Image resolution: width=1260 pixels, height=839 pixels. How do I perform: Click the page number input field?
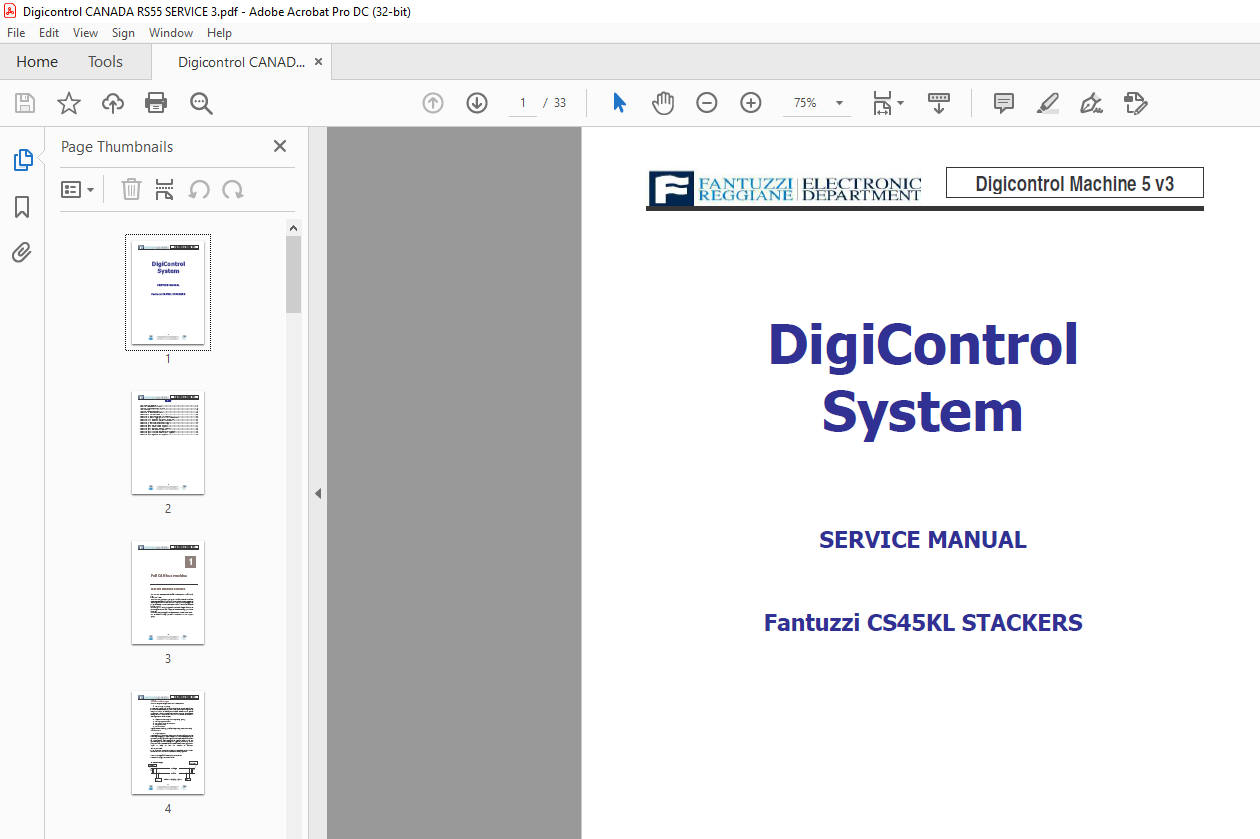coord(522,103)
